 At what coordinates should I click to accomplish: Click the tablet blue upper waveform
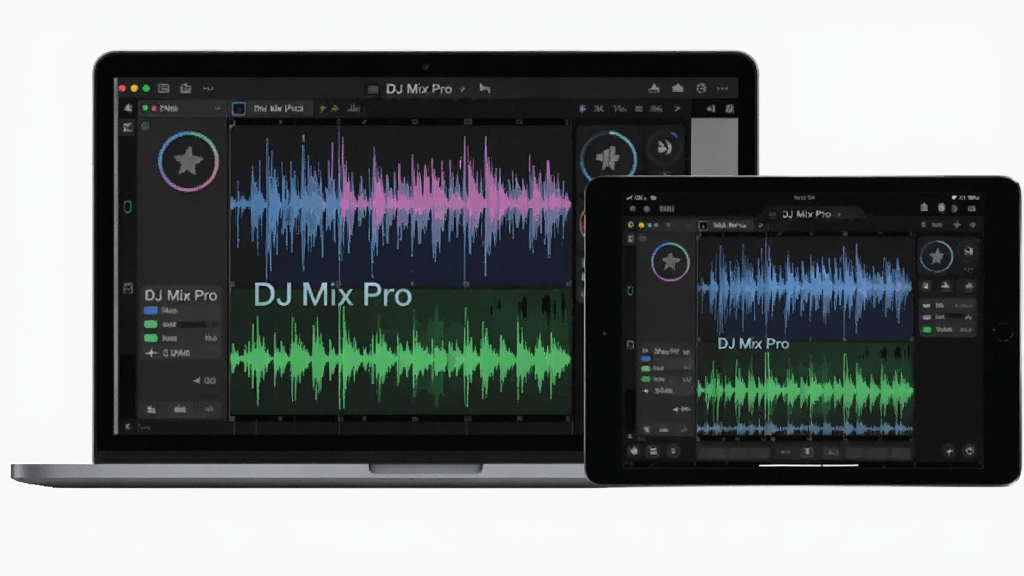click(805, 287)
